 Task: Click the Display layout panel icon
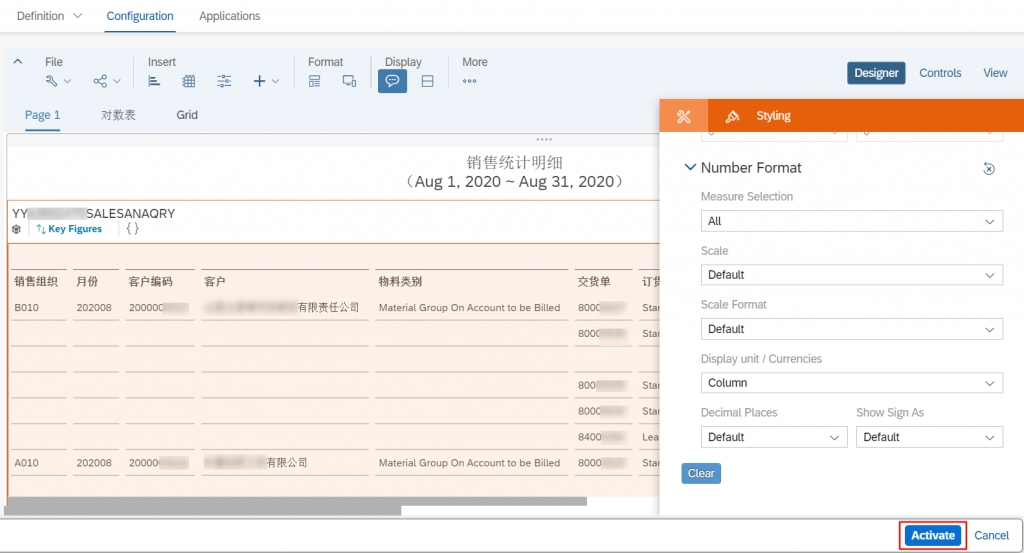point(428,81)
